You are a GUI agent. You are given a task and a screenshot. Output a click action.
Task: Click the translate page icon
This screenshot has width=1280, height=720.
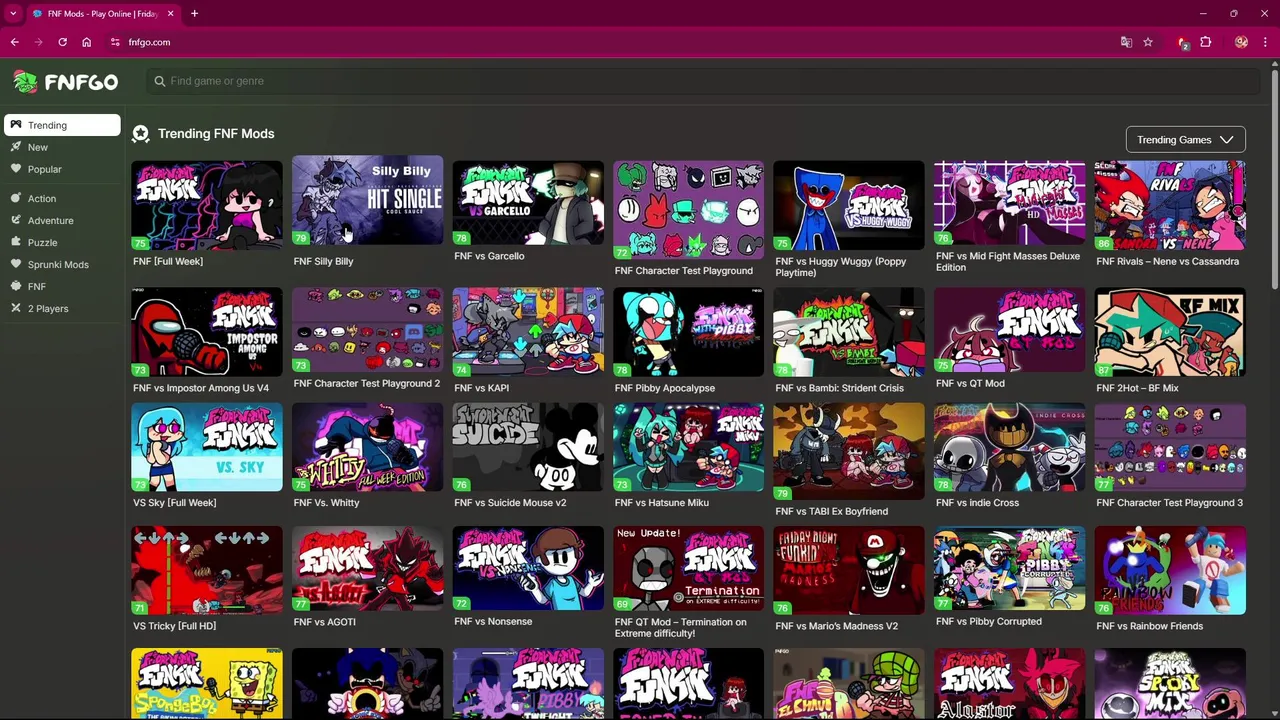click(x=1126, y=42)
